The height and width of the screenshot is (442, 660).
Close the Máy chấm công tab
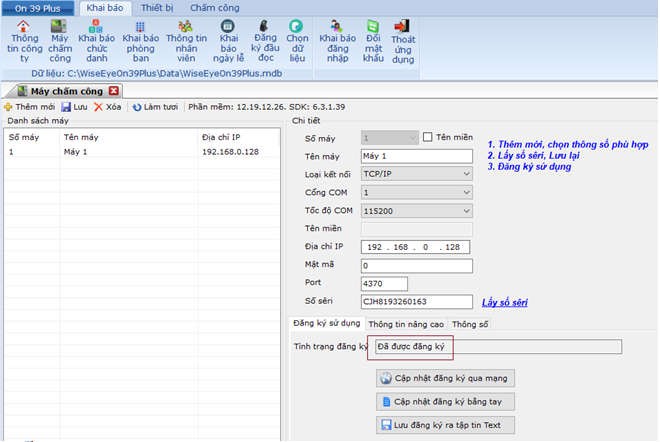coord(114,91)
